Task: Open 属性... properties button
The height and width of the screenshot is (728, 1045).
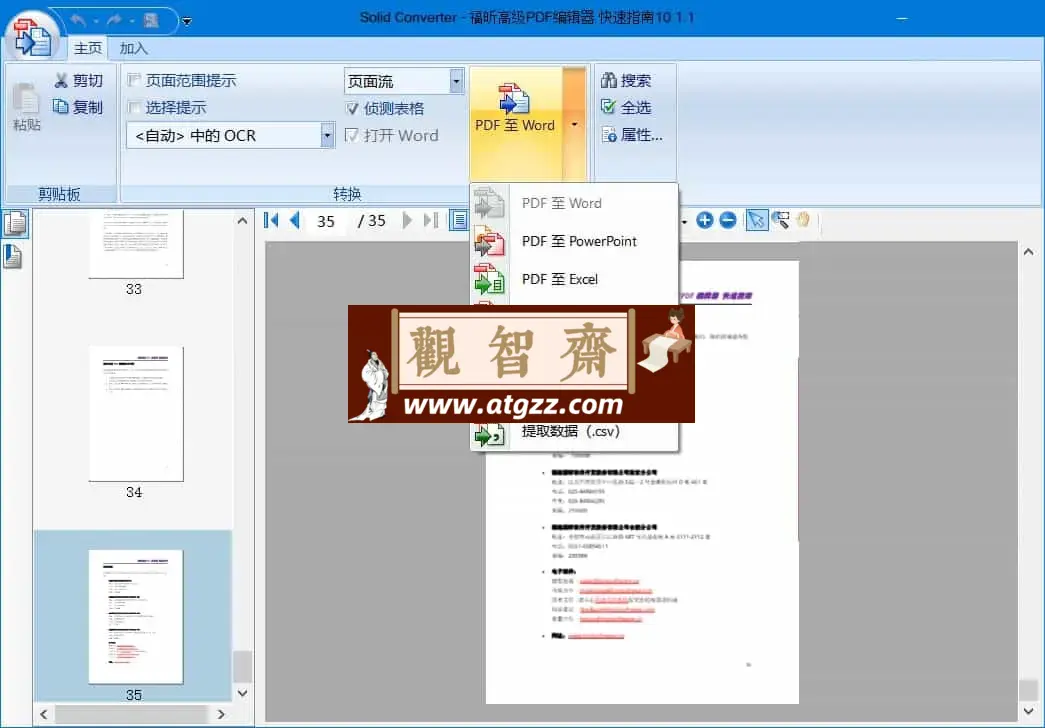Action: pos(632,135)
